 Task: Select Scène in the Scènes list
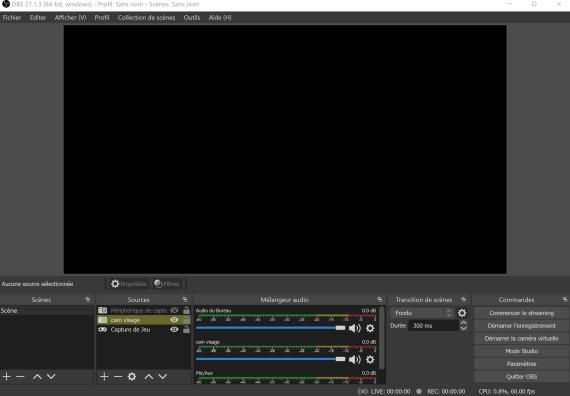(x=47, y=311)
